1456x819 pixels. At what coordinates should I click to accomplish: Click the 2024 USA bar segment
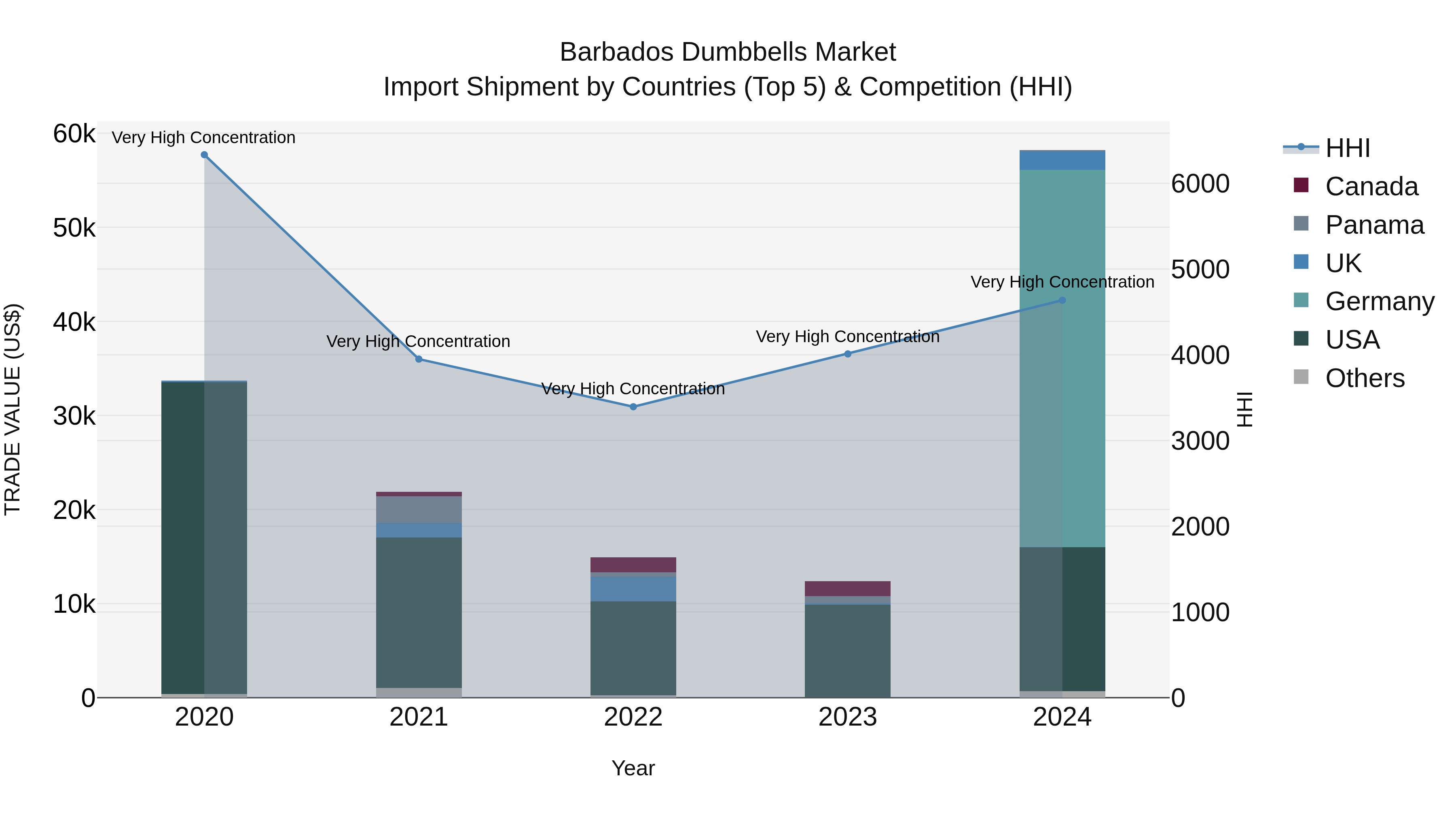(x=1062, y=619)
